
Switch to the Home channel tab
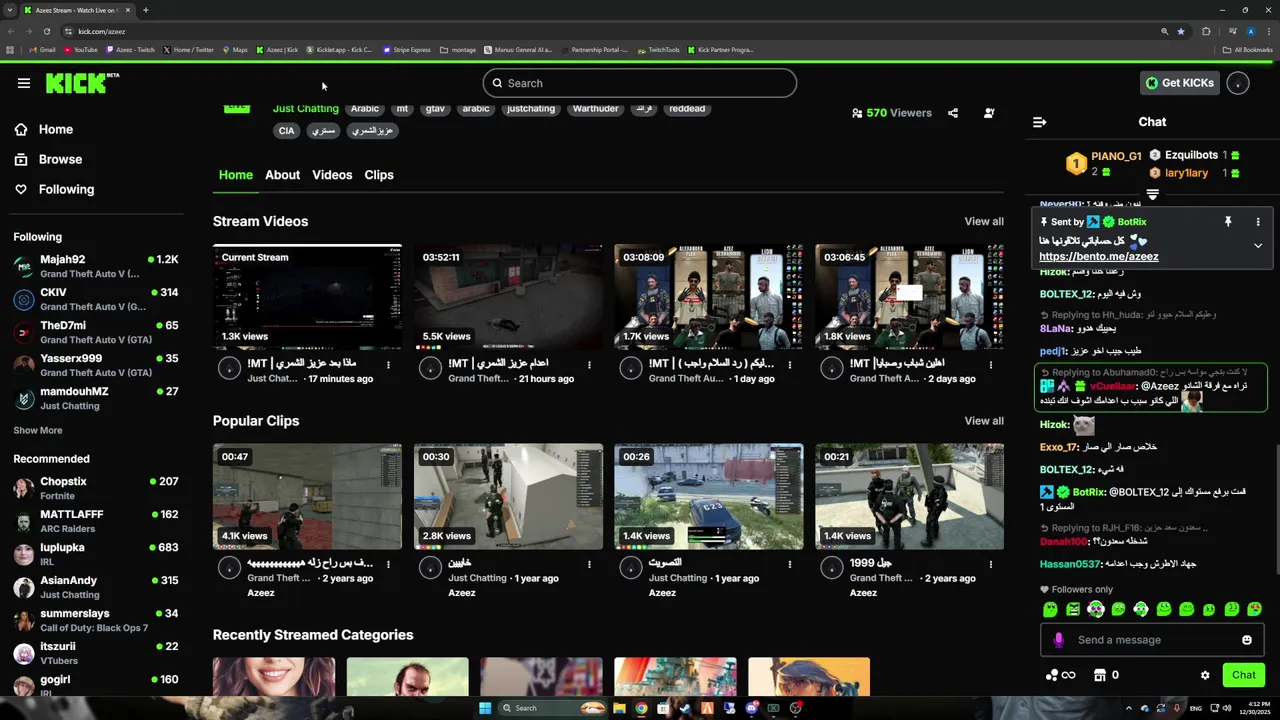[x=236, y=175]
